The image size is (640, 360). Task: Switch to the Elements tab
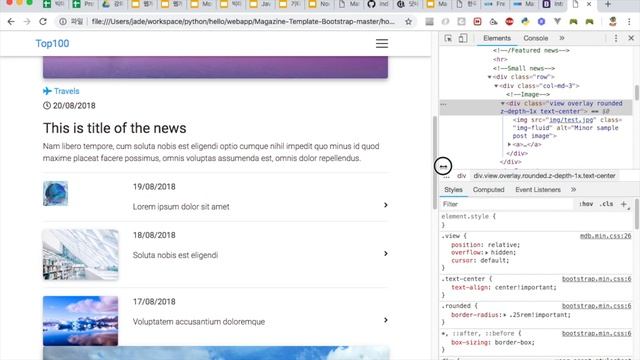[497, 38]
